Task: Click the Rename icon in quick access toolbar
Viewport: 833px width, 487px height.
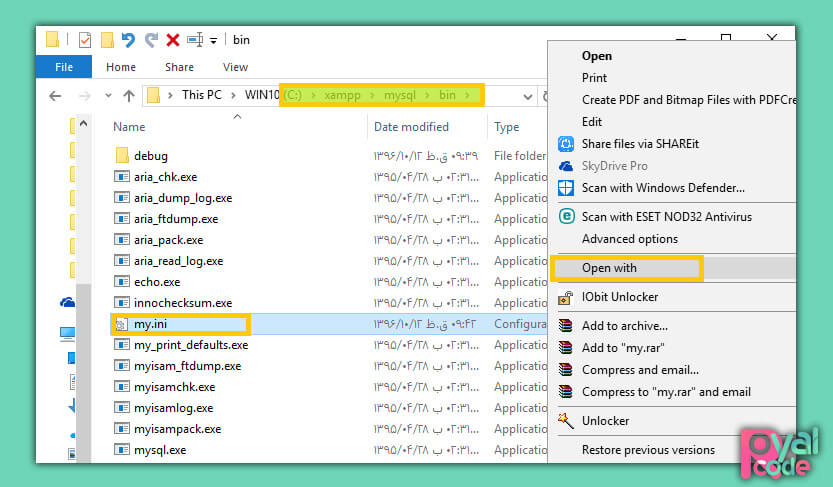Action: [195, 40]
